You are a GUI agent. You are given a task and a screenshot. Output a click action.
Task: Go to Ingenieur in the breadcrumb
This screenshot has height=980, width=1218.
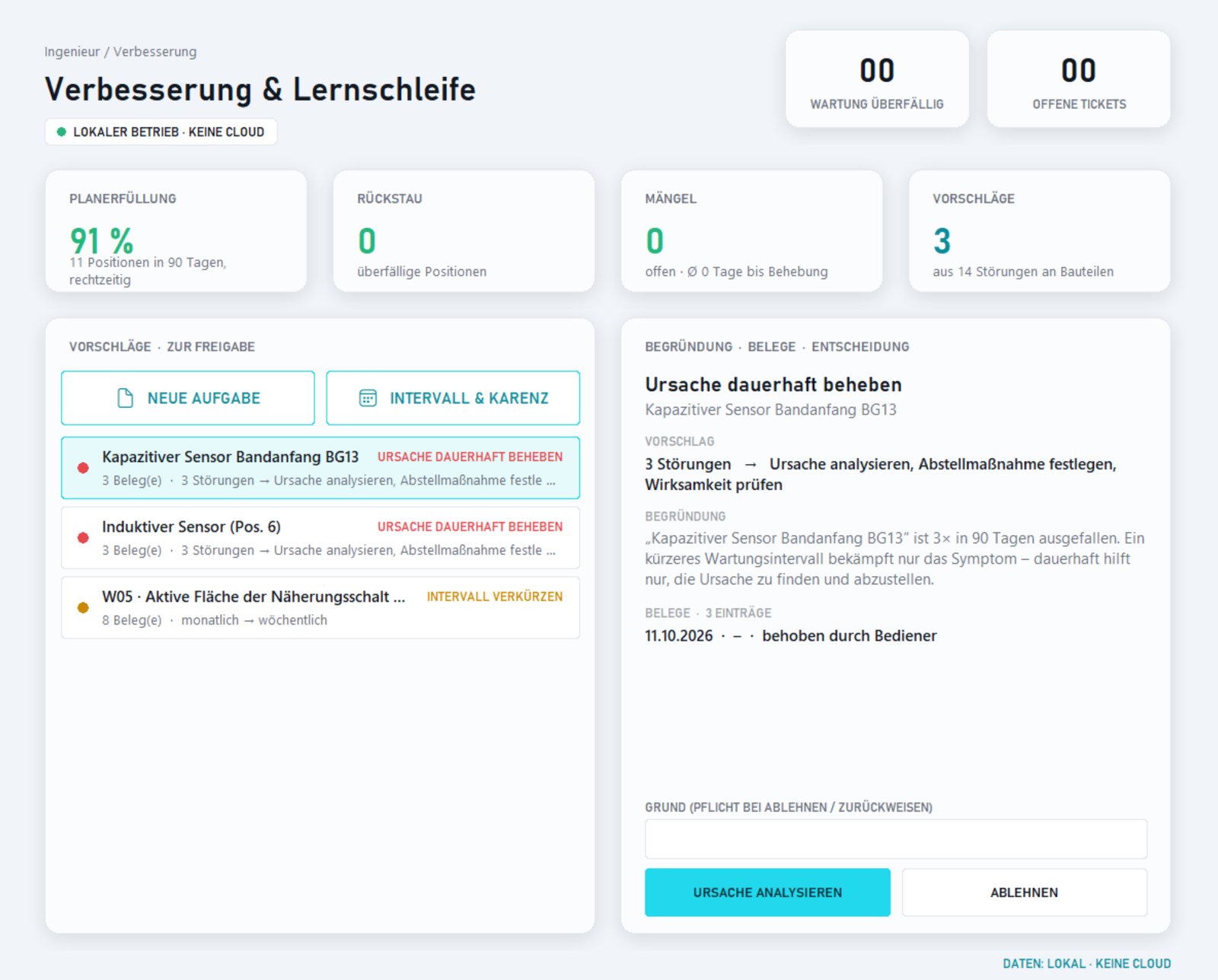tap(72, 52)
